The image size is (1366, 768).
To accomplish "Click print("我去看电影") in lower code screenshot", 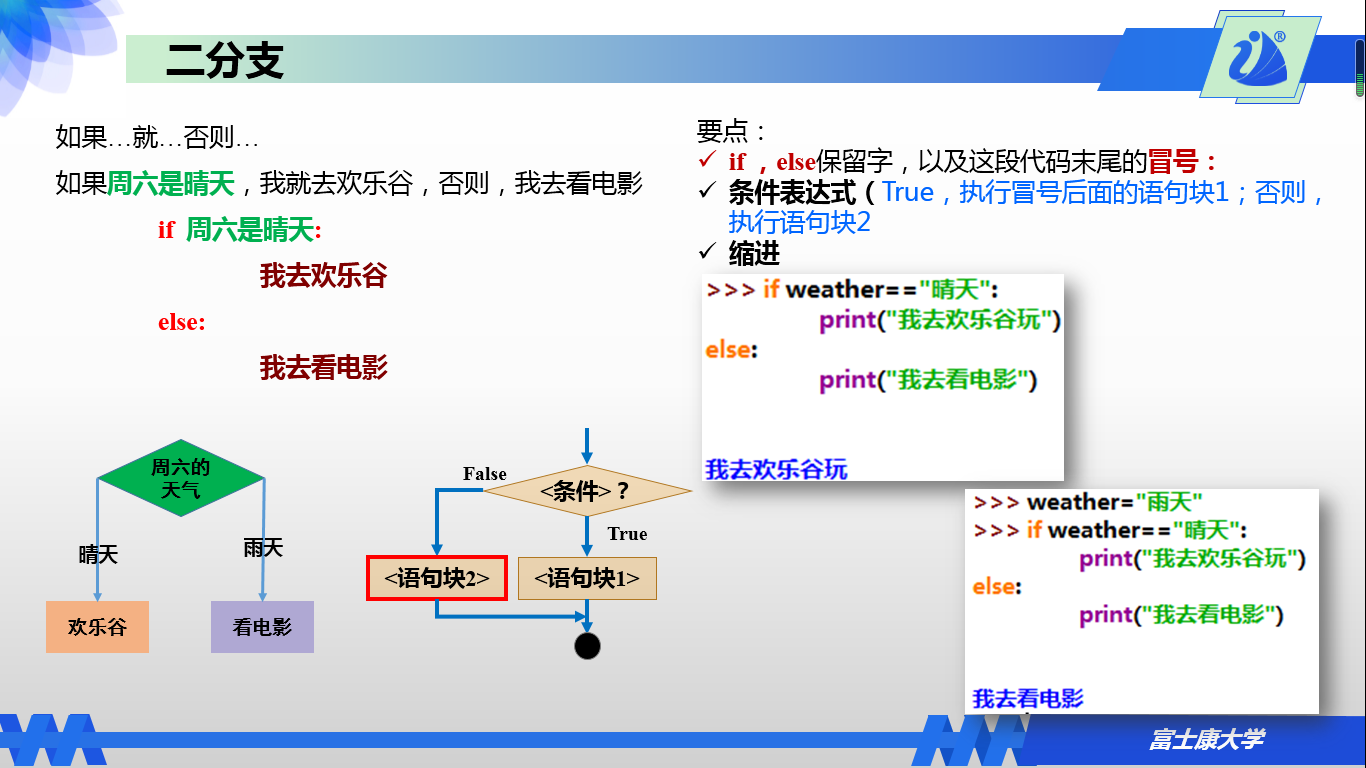I will pos(1181,614).
